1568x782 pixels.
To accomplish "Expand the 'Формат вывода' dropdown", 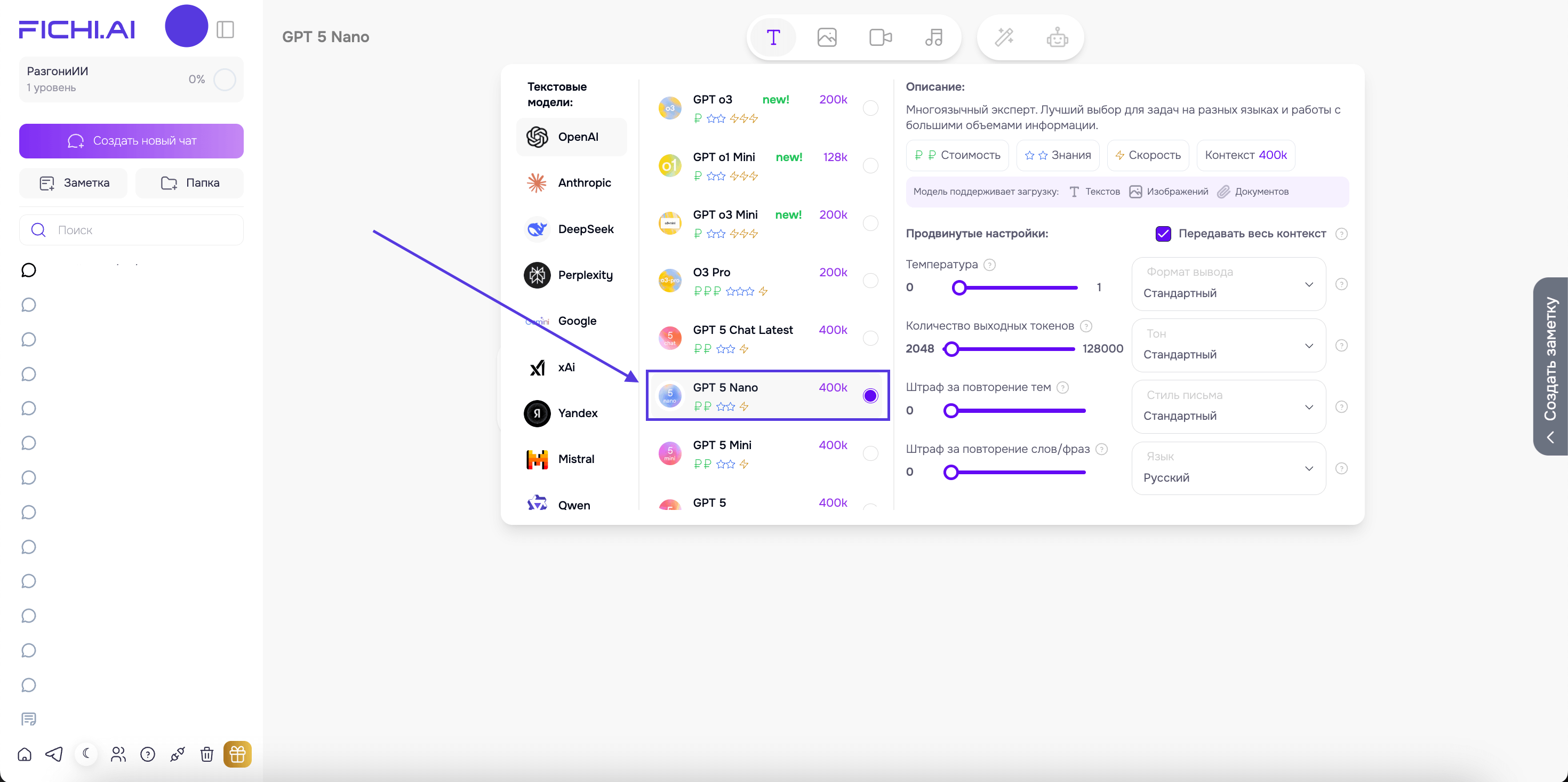I will [x=1228, y=284].
